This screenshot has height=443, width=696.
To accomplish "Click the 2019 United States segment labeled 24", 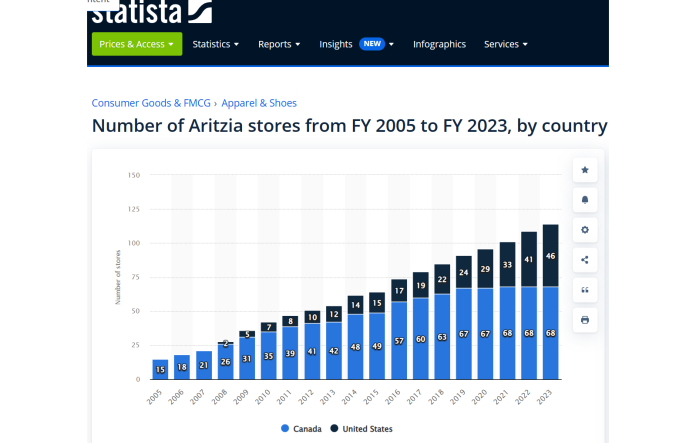I will click(x=464, y=273).
